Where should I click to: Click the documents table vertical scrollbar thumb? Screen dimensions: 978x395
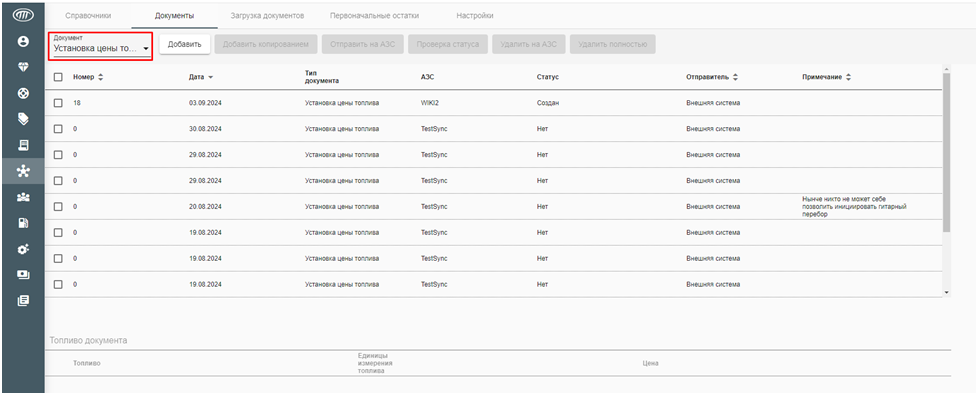pos(946,152)
